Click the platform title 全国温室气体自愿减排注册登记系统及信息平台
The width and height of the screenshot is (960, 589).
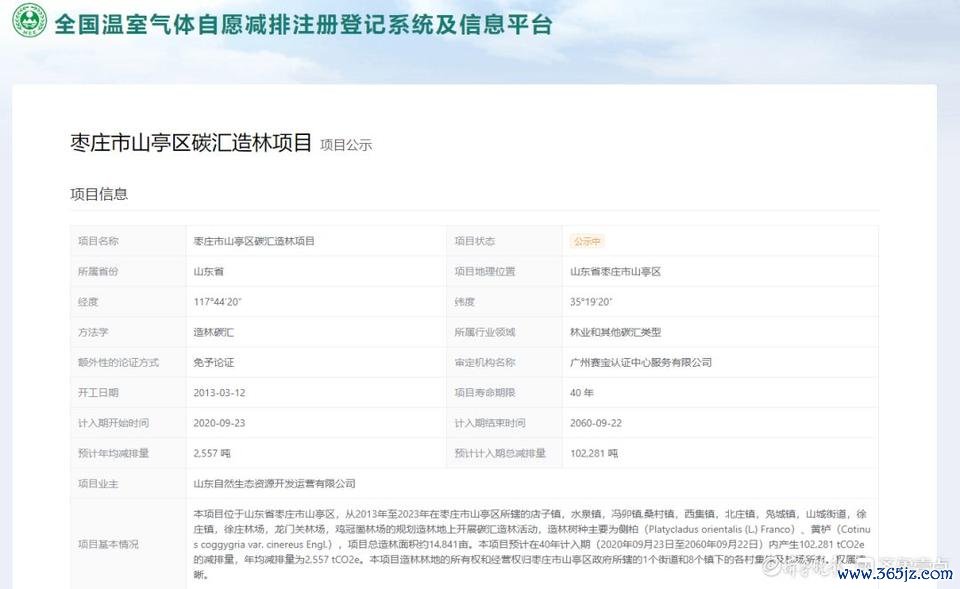click(303, 24)
